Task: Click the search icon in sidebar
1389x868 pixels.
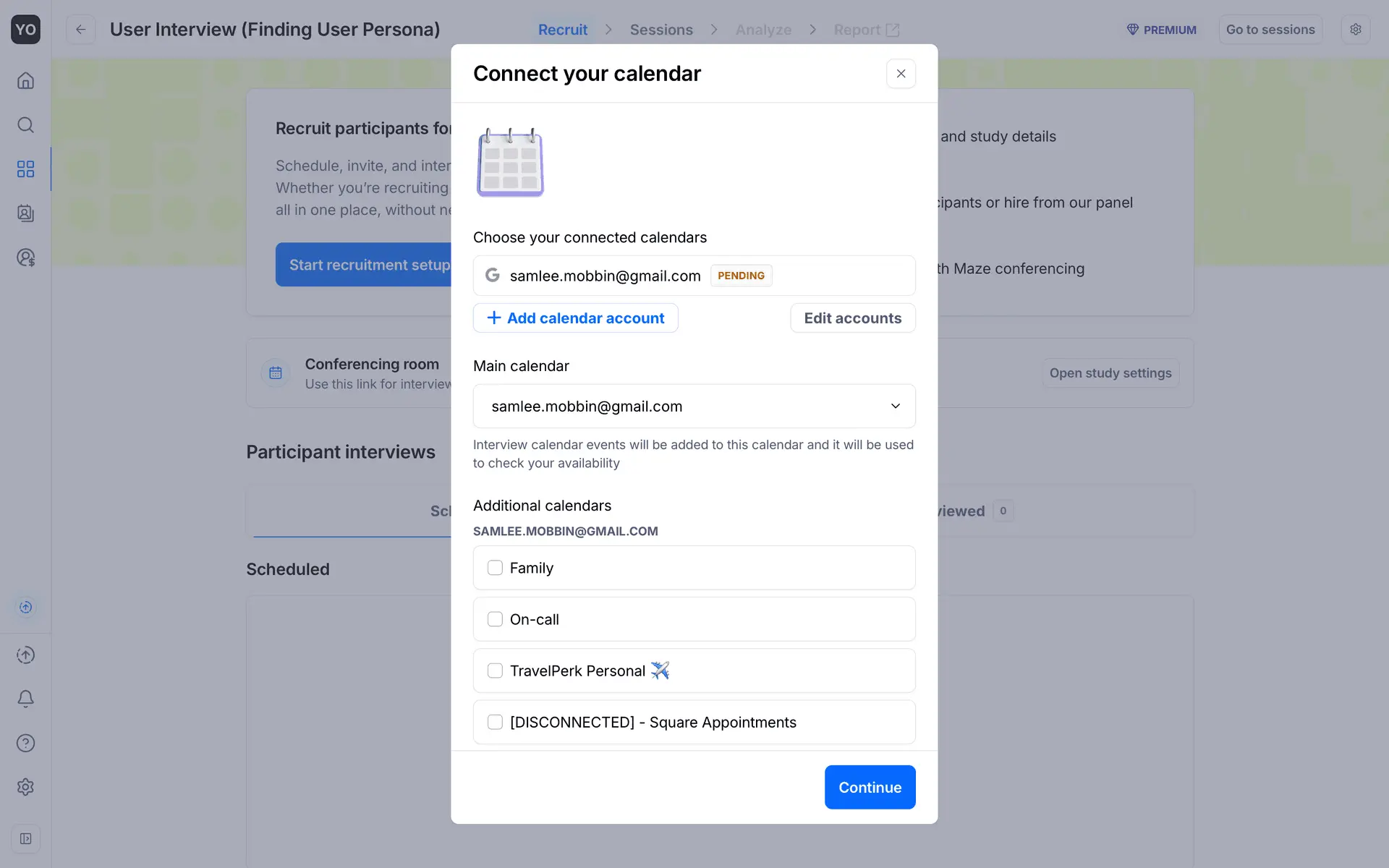Action: tap(25, 125)
